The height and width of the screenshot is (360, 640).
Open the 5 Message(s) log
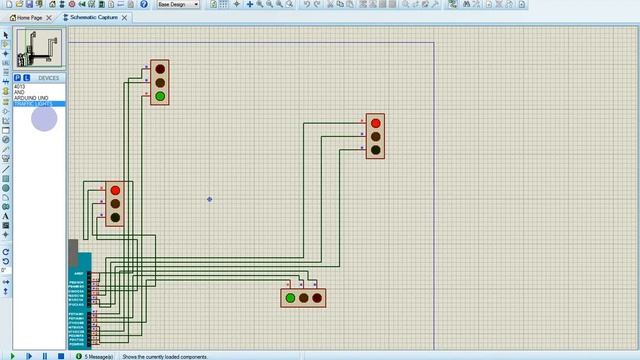95,356
